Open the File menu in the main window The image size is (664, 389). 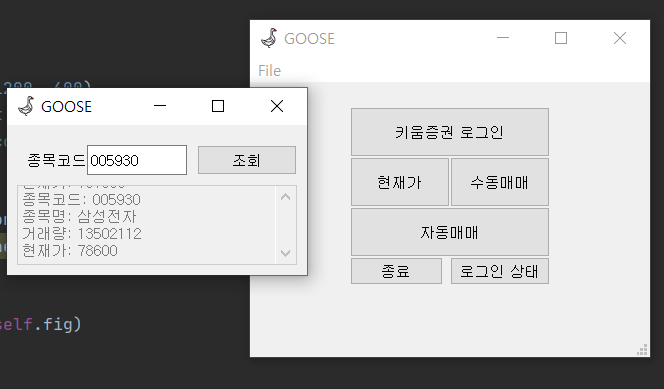pyautogui.click(x=269, y=71)
